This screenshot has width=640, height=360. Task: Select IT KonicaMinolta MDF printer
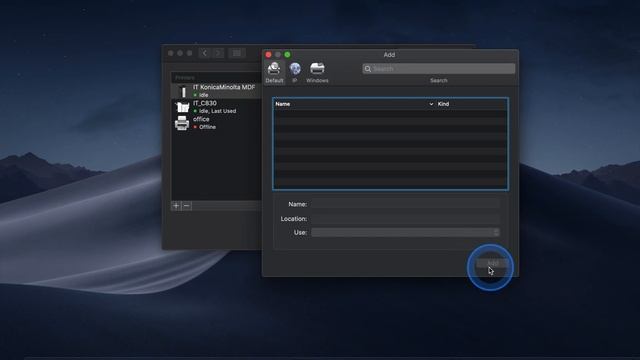point(216,91)
